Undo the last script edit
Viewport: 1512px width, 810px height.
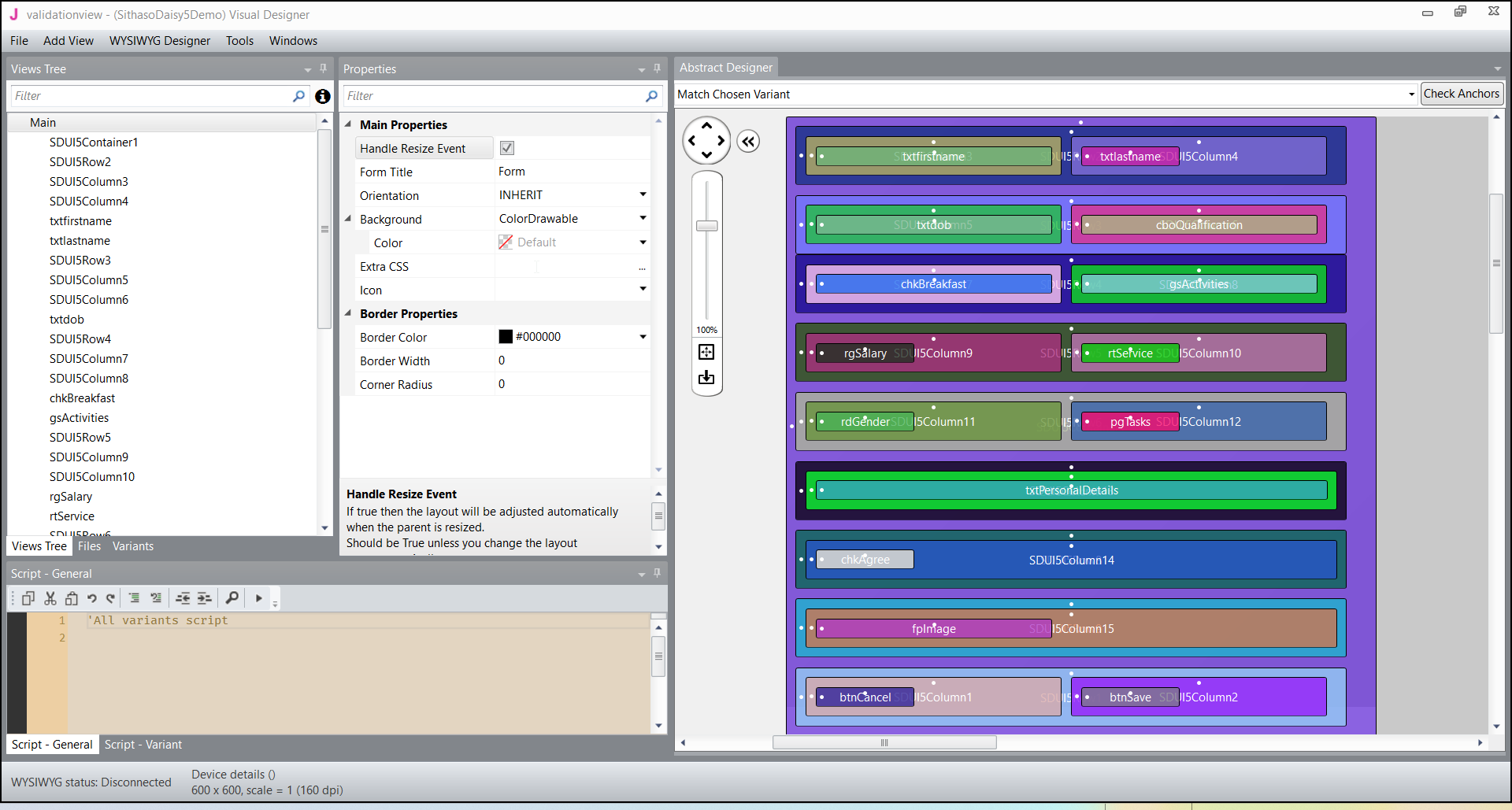(x=91, y=598)
